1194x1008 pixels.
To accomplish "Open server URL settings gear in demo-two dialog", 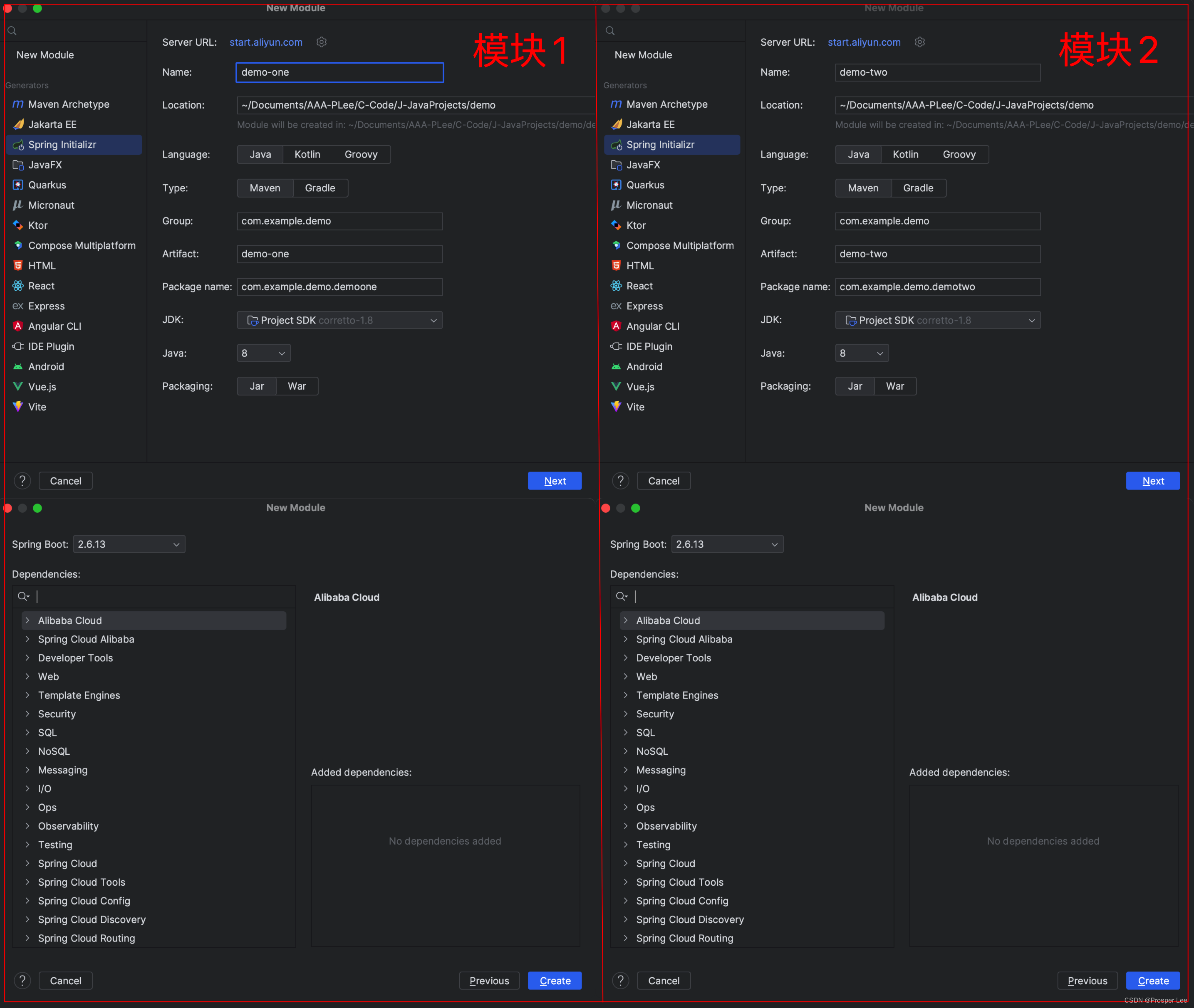I will pyautogui.click(x=920, y=42).
